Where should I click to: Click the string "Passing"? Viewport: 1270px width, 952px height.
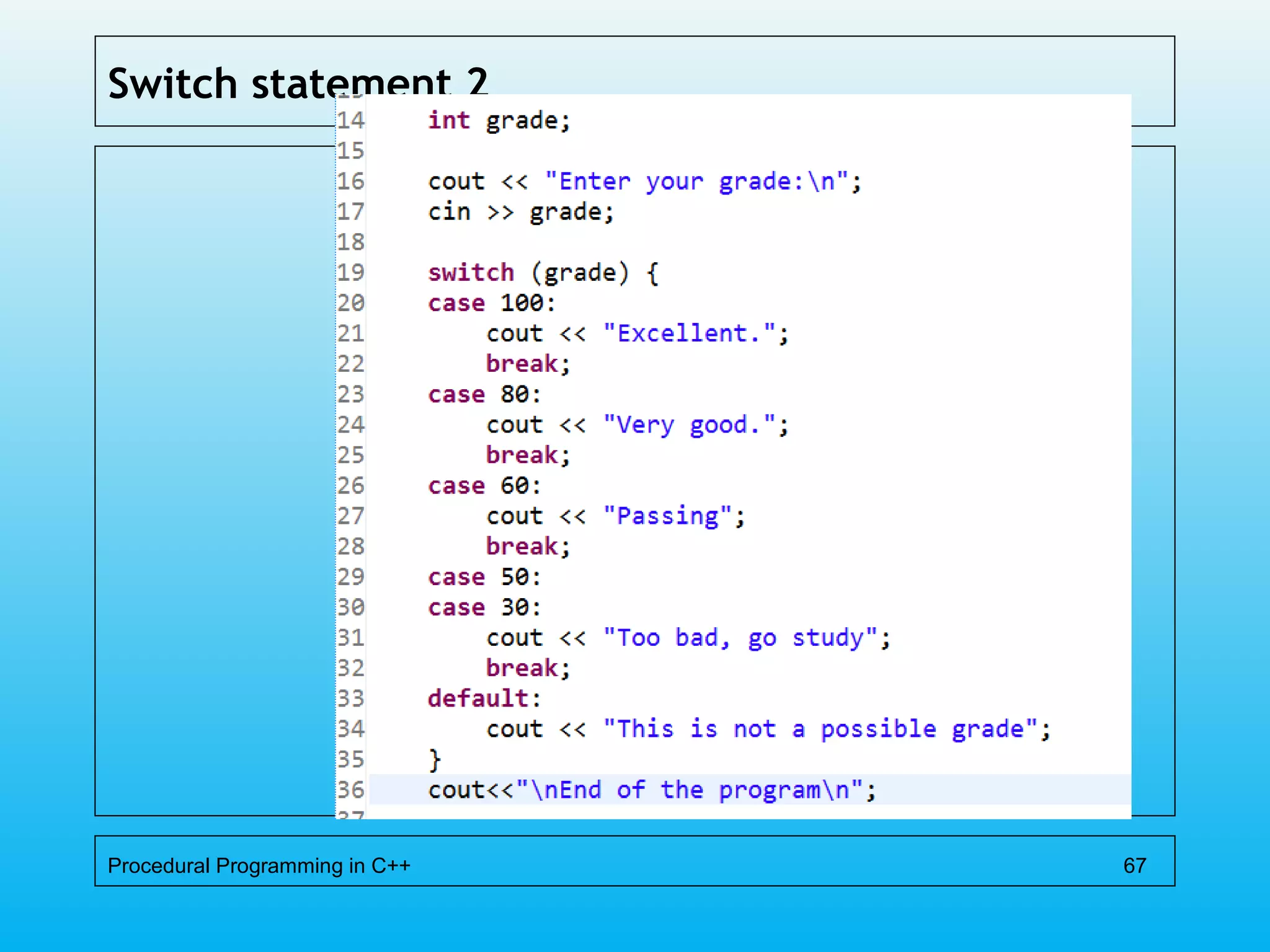(668, 516)
